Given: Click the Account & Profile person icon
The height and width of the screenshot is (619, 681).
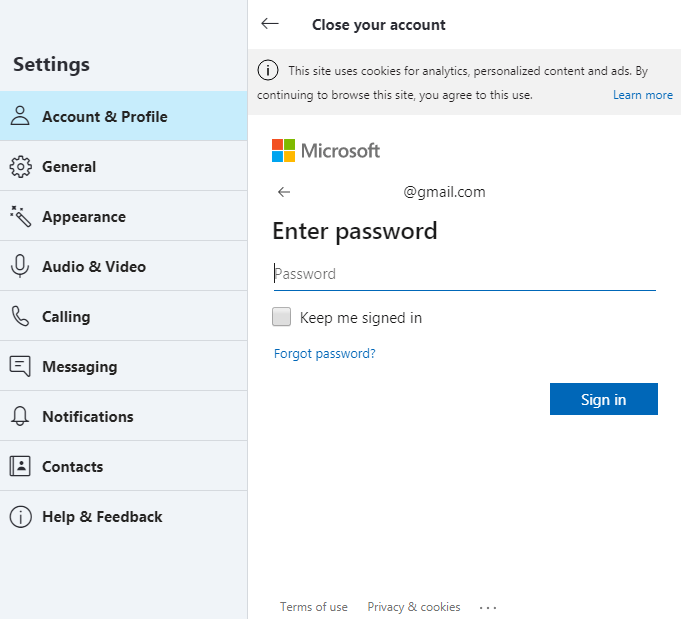Looking at the screenshot, I should pos(20,116).
